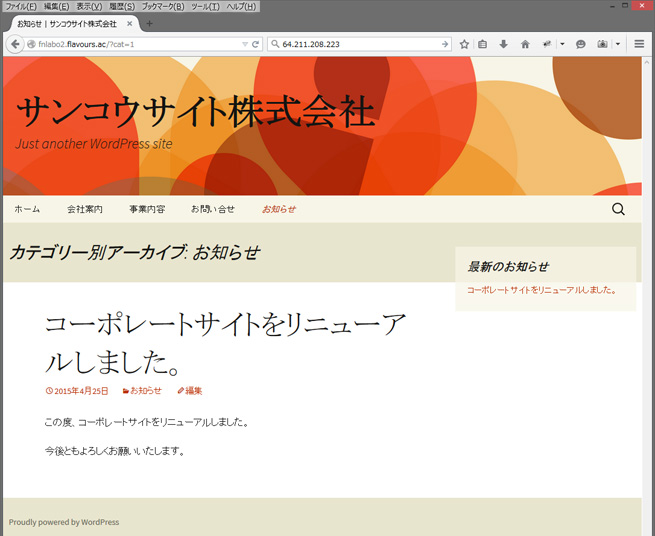655x536 pixels.
Task: Click the browser back button
Action: click(x=15, y=44)
